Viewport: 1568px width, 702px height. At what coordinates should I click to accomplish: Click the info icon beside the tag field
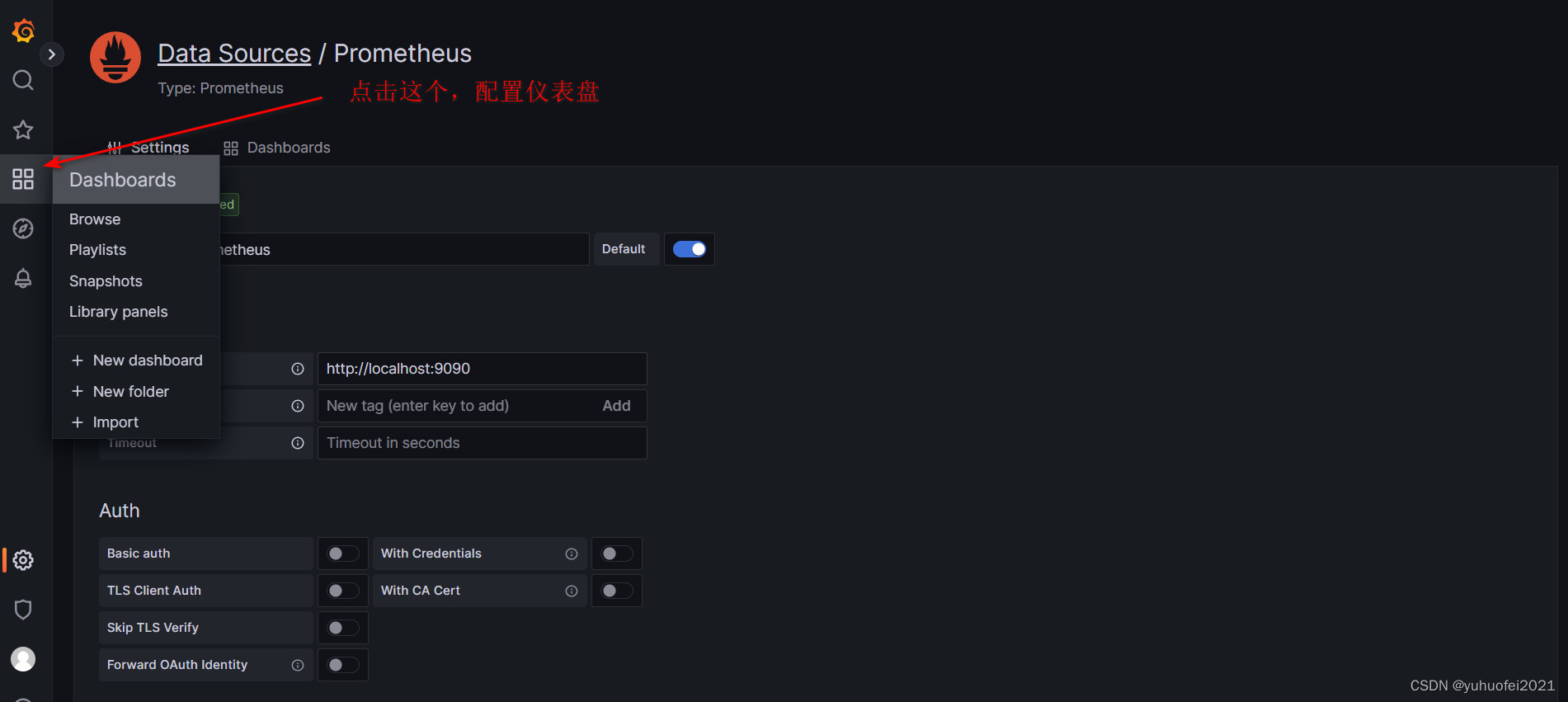298,406
